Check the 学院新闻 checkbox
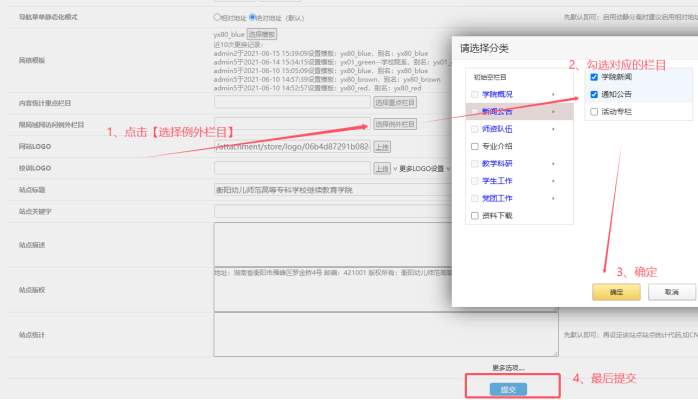The image size is (698, 400). [x=594, y=77]
